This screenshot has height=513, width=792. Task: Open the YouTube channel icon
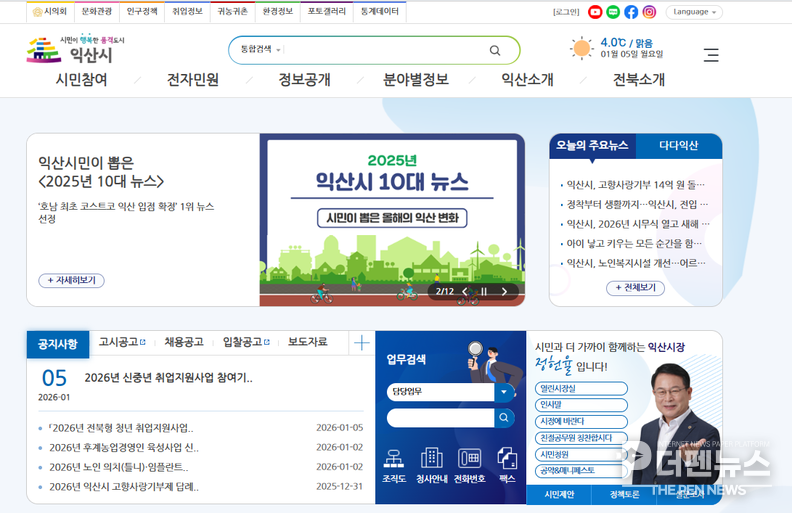(x=595, y=12)
